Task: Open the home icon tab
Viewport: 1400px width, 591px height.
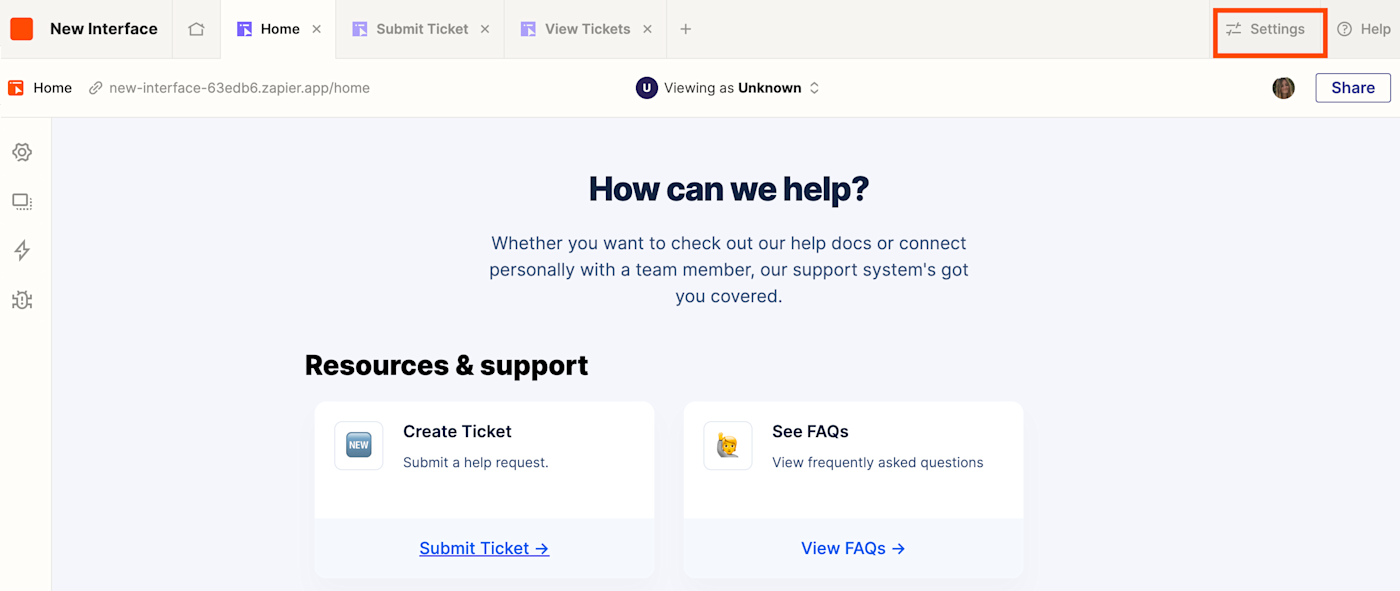Action: (196, 29)
